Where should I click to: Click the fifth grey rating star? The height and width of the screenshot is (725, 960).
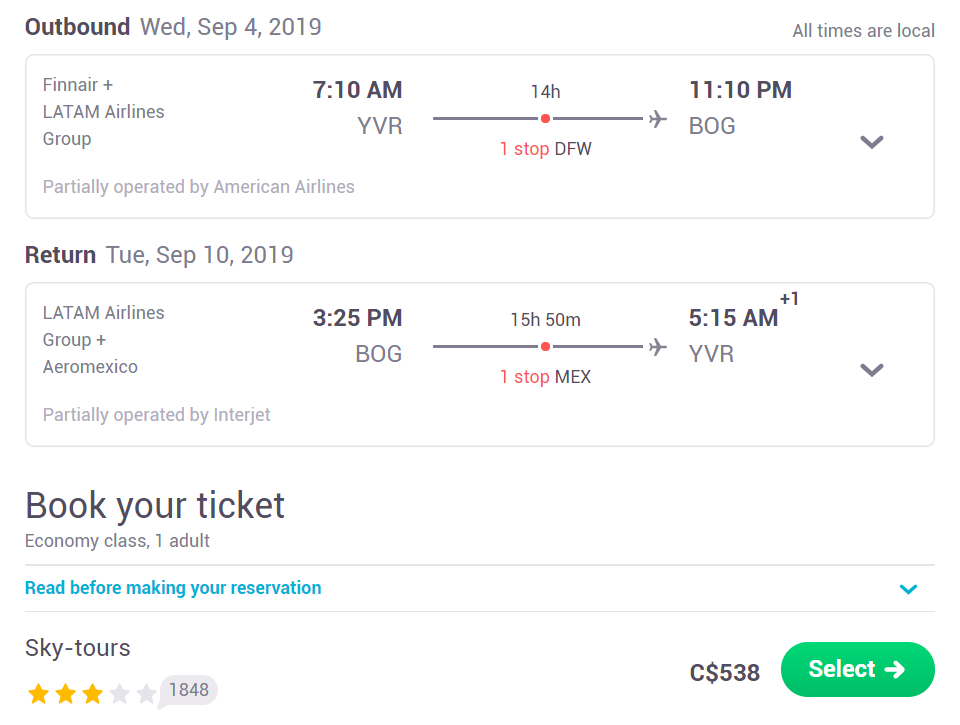coord(146,694)
